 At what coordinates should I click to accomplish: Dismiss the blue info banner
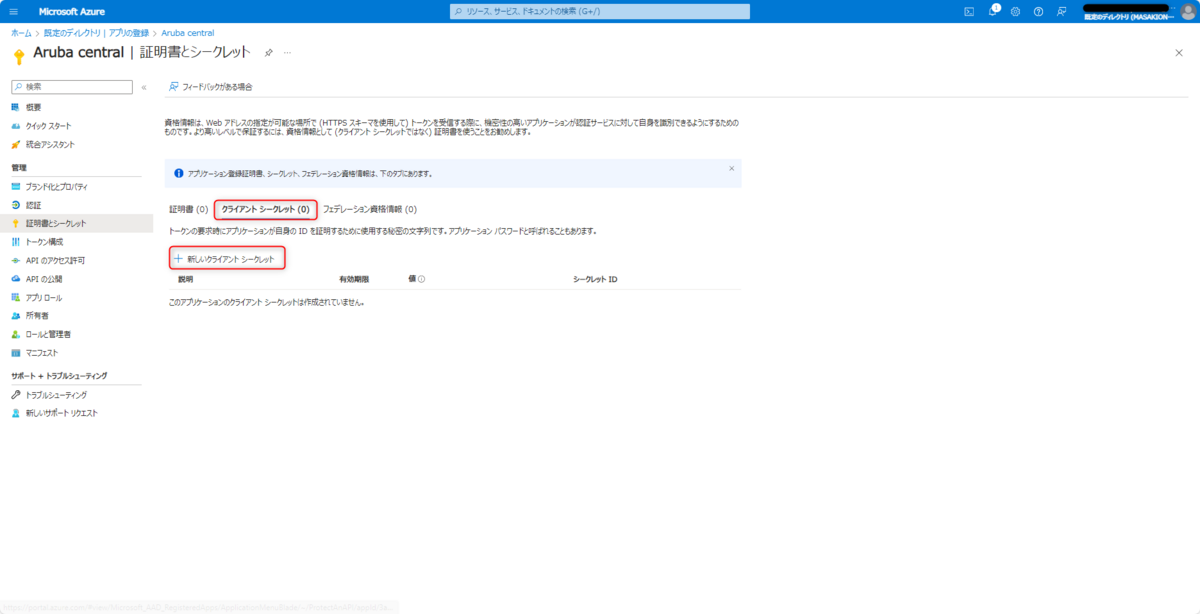[731, 168]
